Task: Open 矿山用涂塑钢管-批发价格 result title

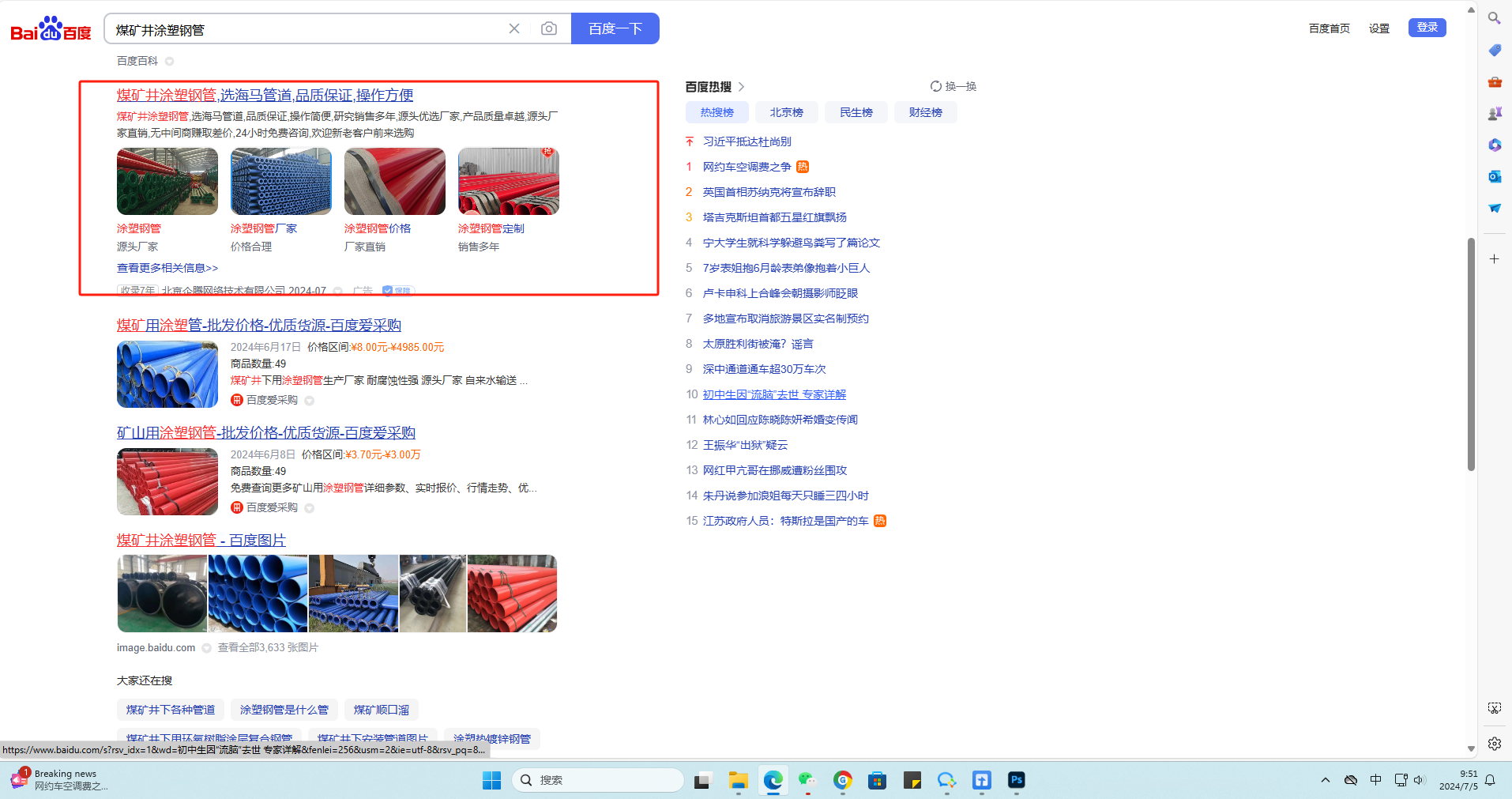Action: [266, 432]
